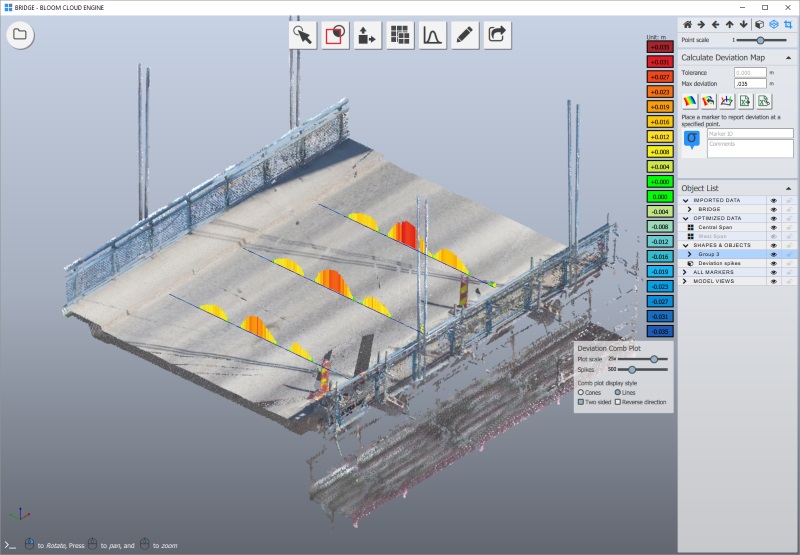
Task: Toggle lock for Group 3 row
Action: 789,254
